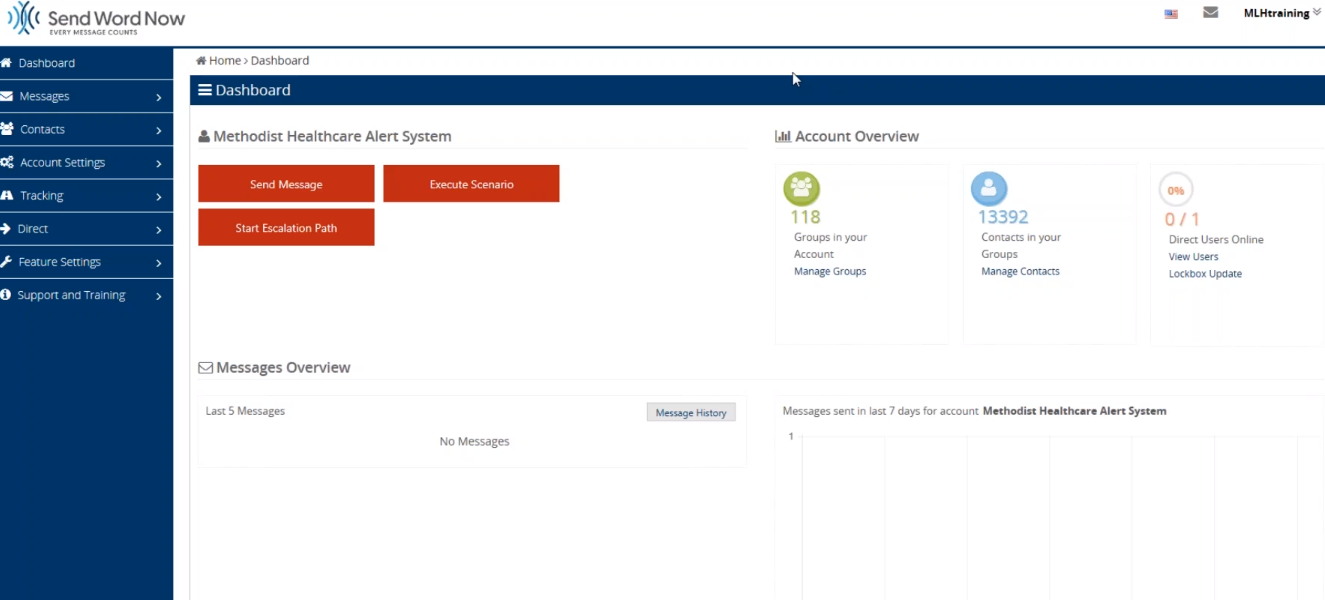Click the Start Escalation Path button
The height and width of the screenshot is (600, 1325).
click(x=286, y=227)
